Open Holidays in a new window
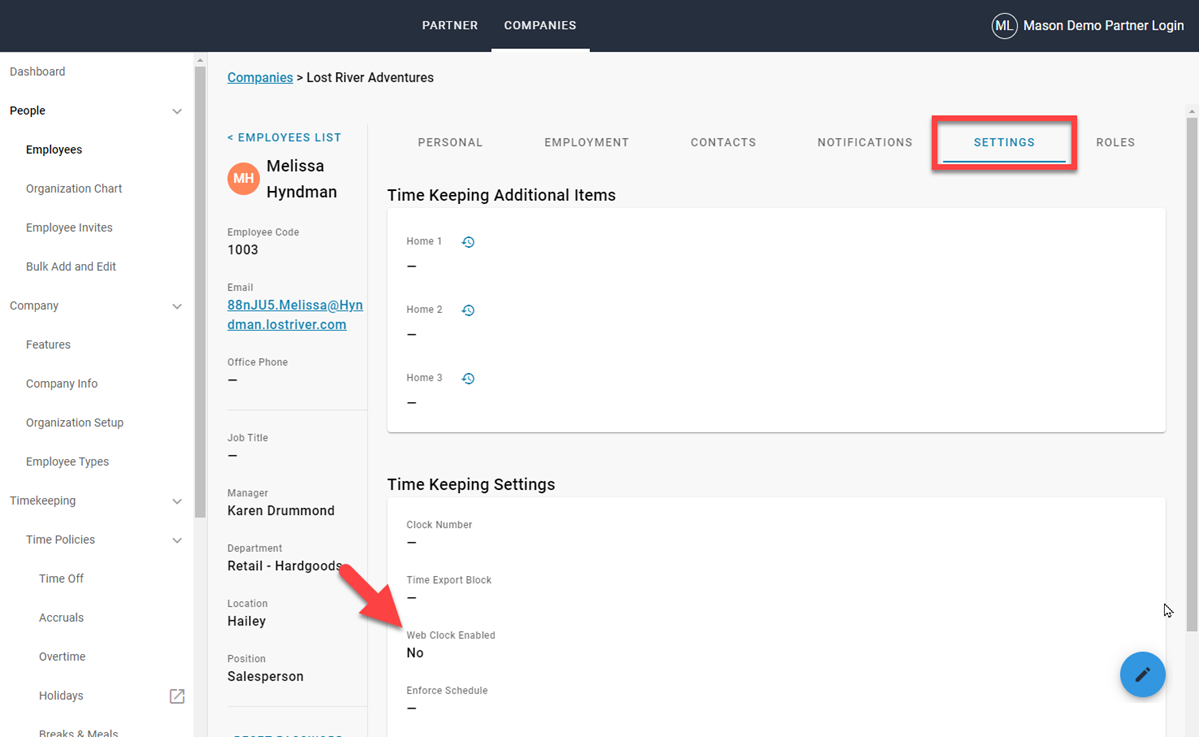 [177, 696]
